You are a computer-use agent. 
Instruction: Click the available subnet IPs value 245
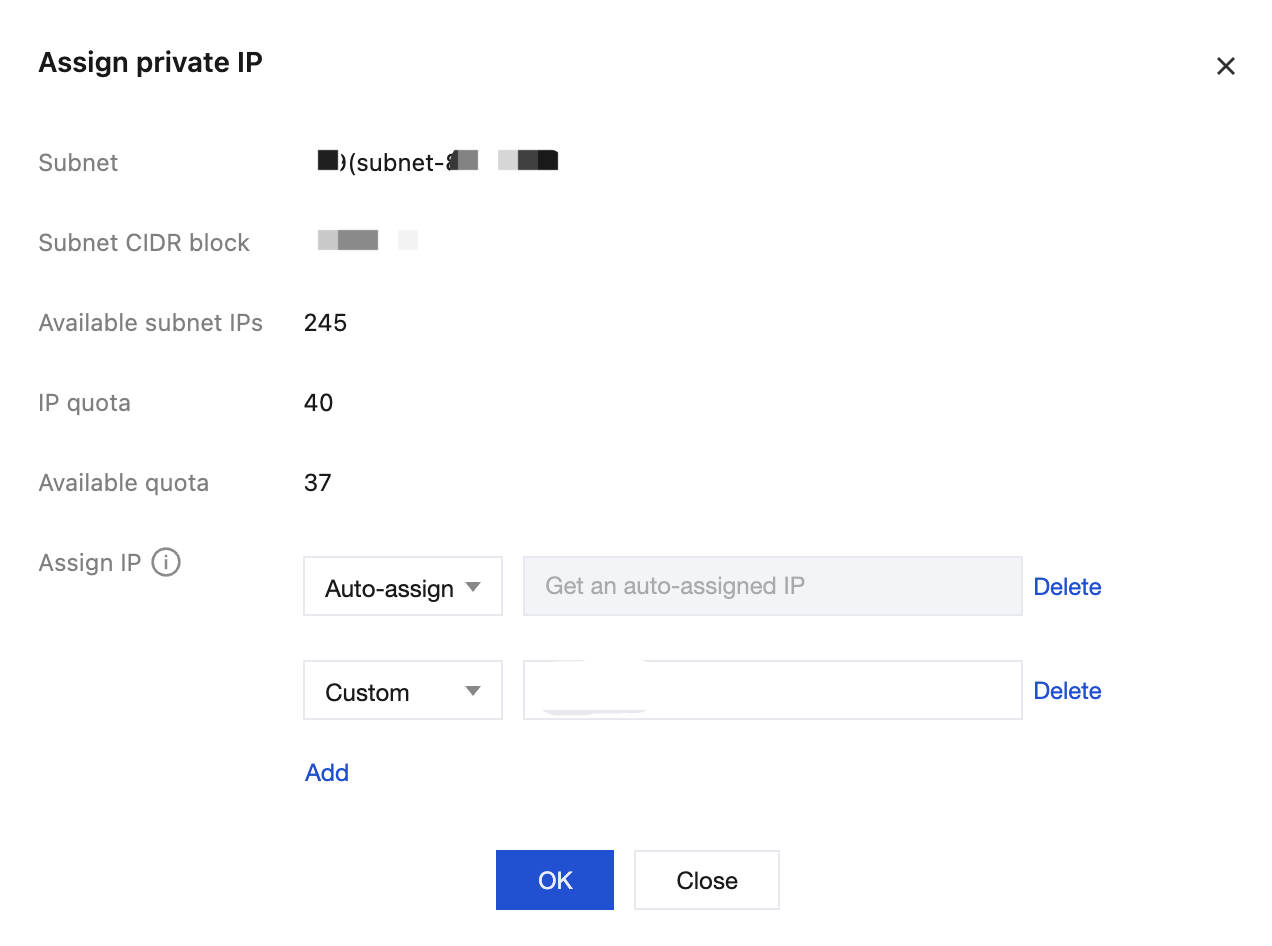(x=325, y=323)
